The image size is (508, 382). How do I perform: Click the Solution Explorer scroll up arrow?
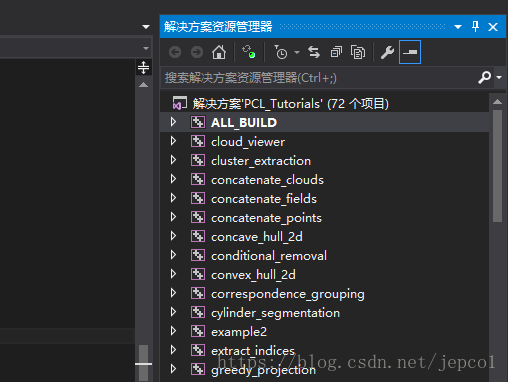(497, 101)
